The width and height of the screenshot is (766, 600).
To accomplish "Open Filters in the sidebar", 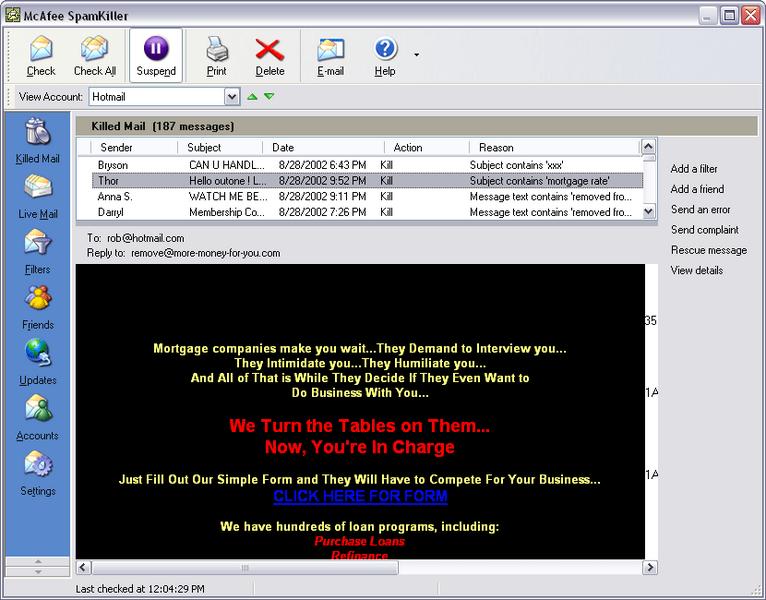I will click(x=38, y=252).
